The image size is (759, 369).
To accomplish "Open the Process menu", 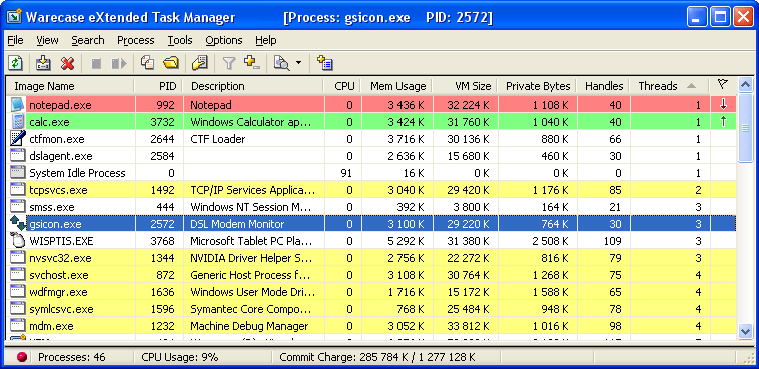I will (x=136, y=40).
